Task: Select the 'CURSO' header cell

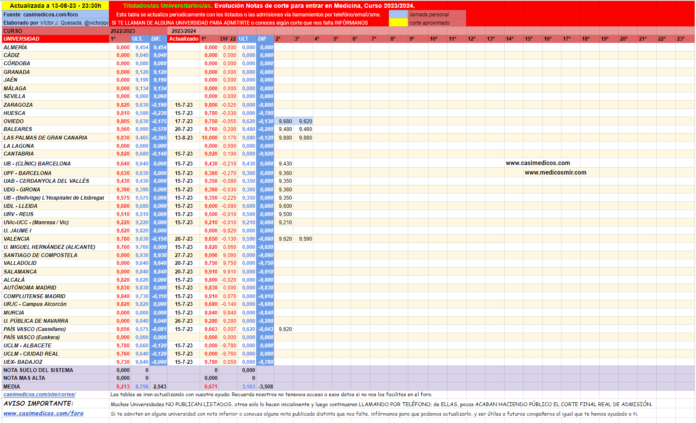Action: [55, 31]
